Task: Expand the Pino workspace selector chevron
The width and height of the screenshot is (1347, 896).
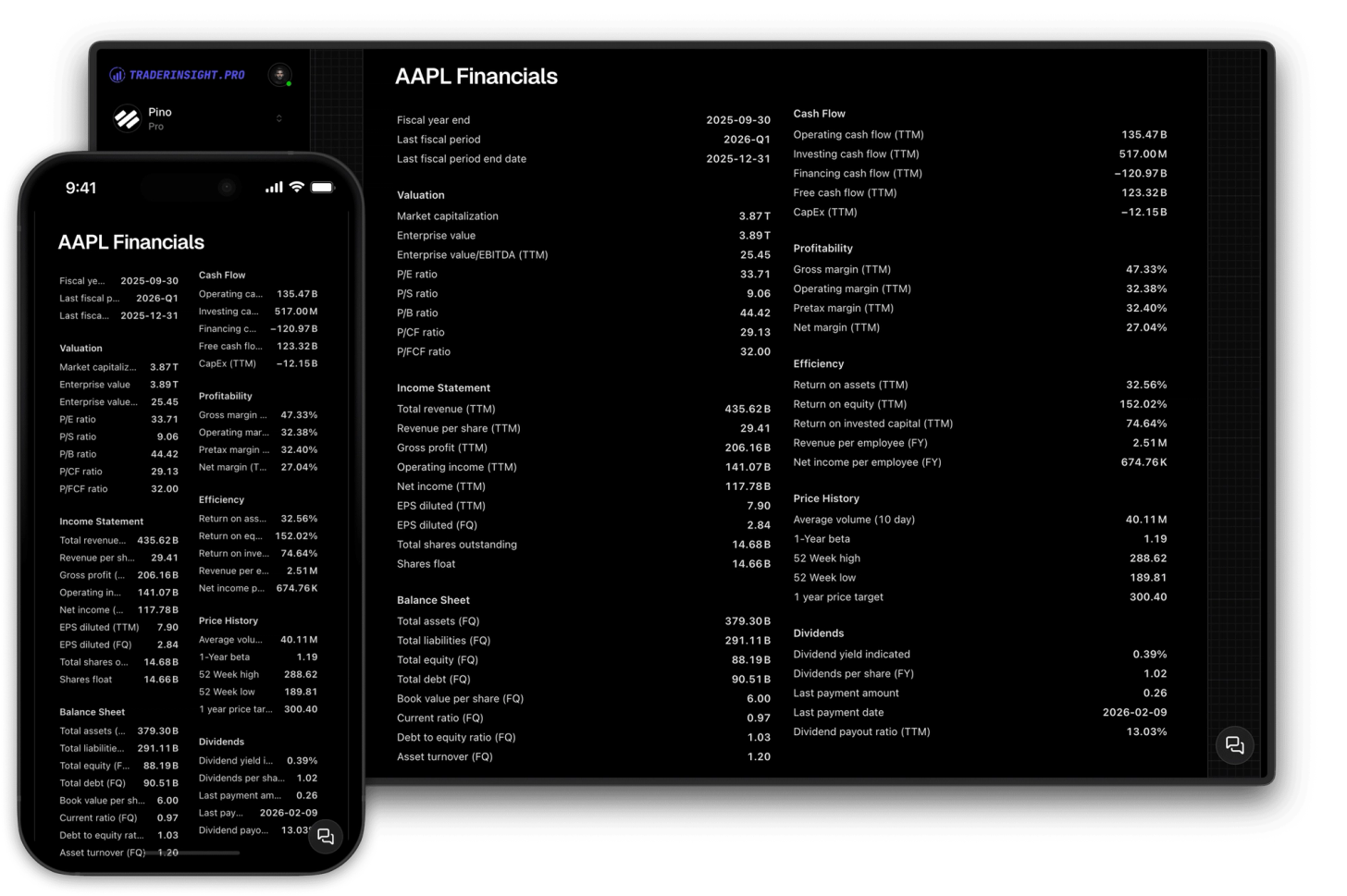Action: click(x=279, y=118)
